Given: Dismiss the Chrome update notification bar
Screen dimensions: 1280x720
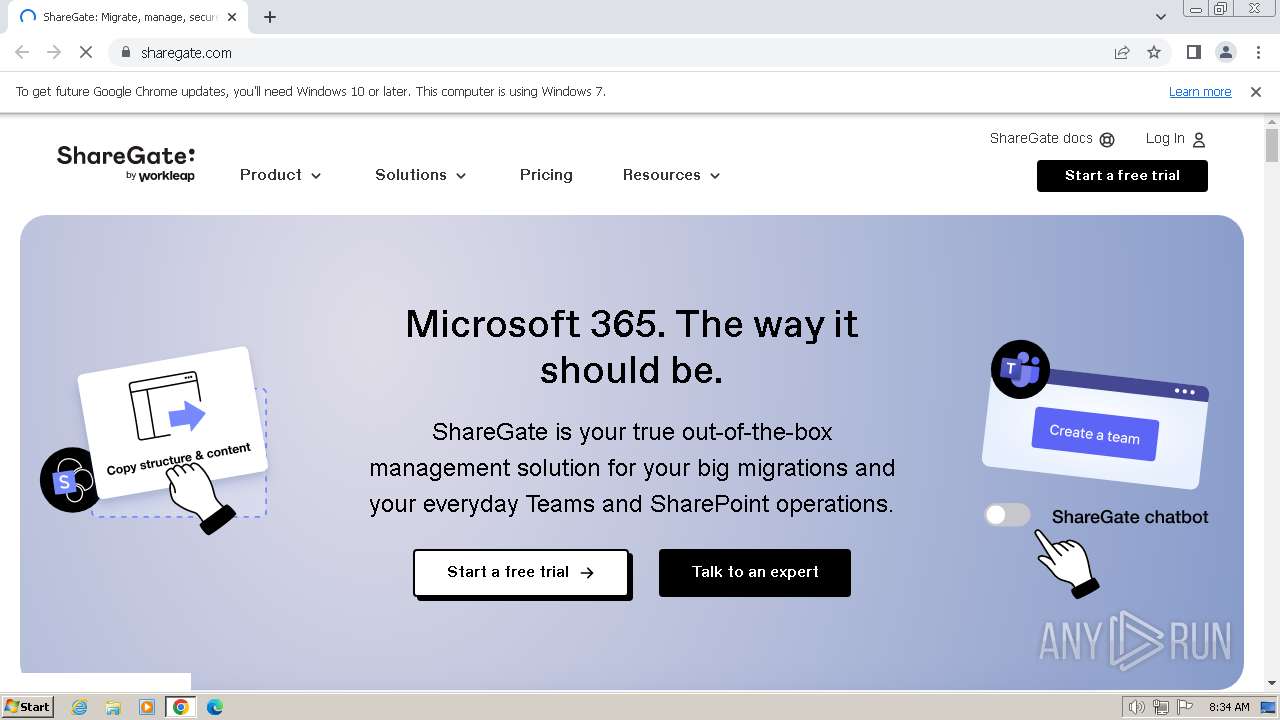Looking at the screenshot, I should (1256, 91).
